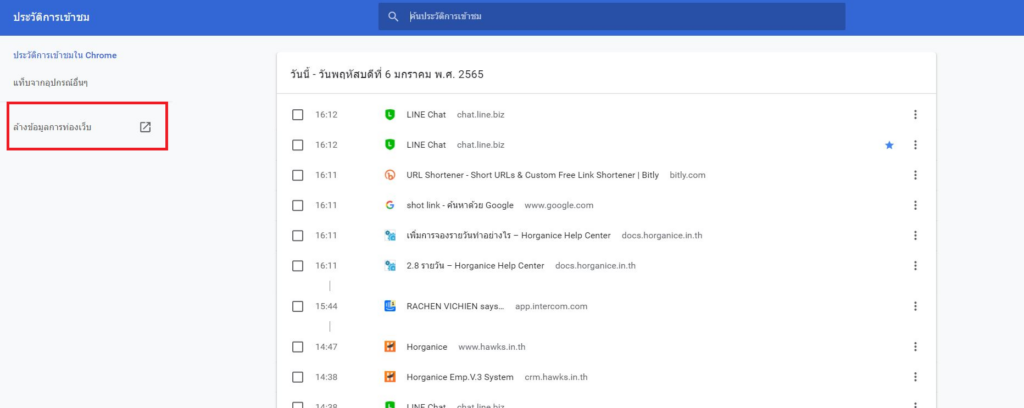Select ประวัติการเข้าชมใน Chrome in the sidebar

[65, 55]
